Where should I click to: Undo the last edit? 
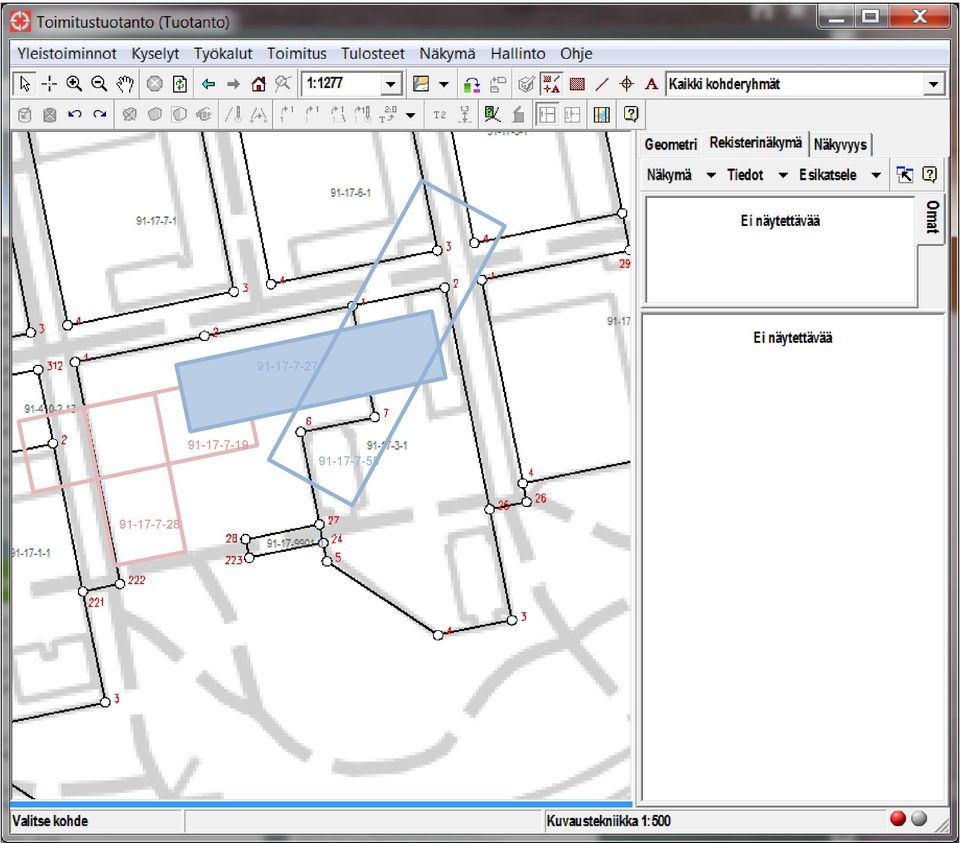point(75,114)
